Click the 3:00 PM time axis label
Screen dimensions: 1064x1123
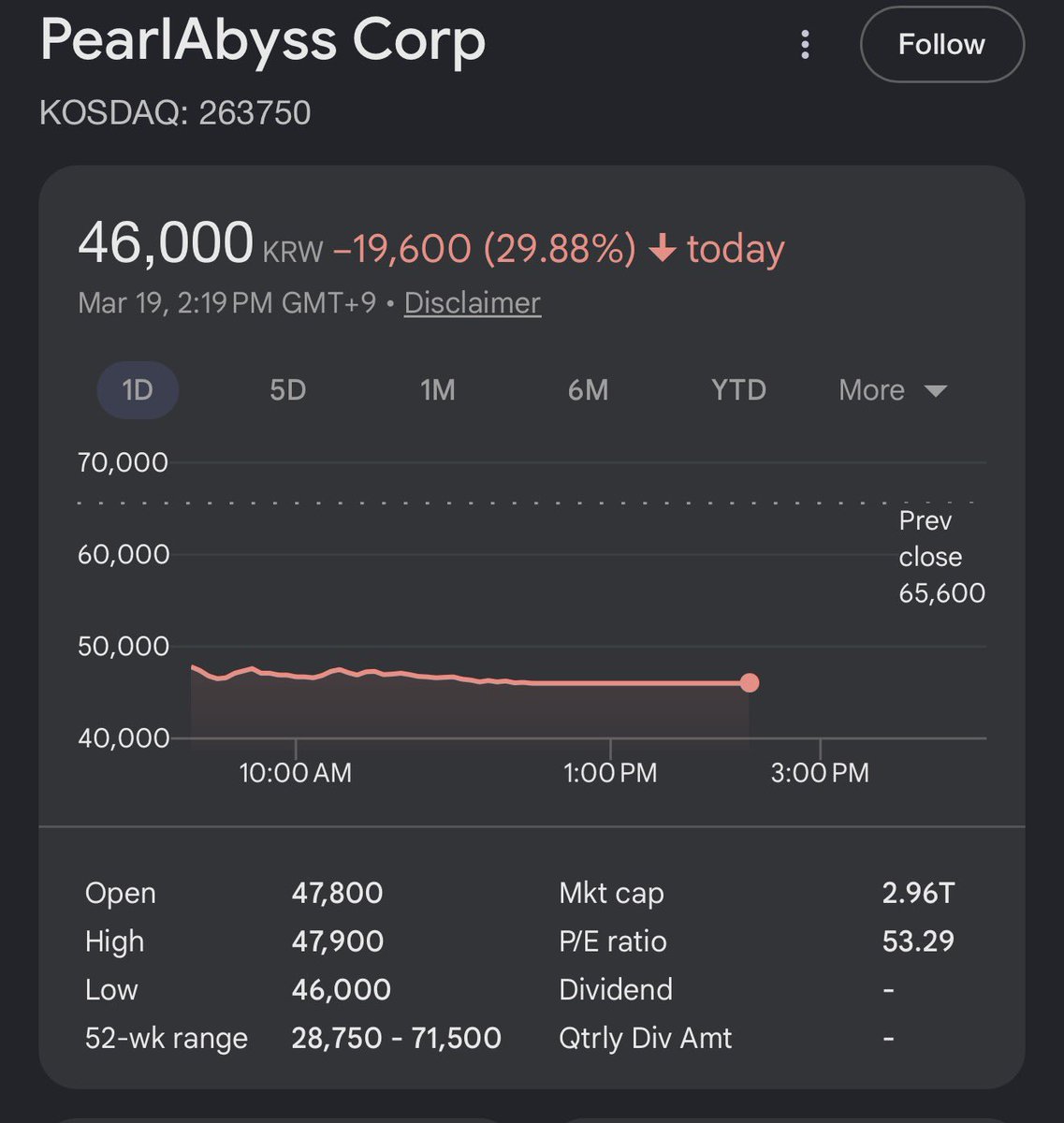pyautogui.click(x=820, y=772)
